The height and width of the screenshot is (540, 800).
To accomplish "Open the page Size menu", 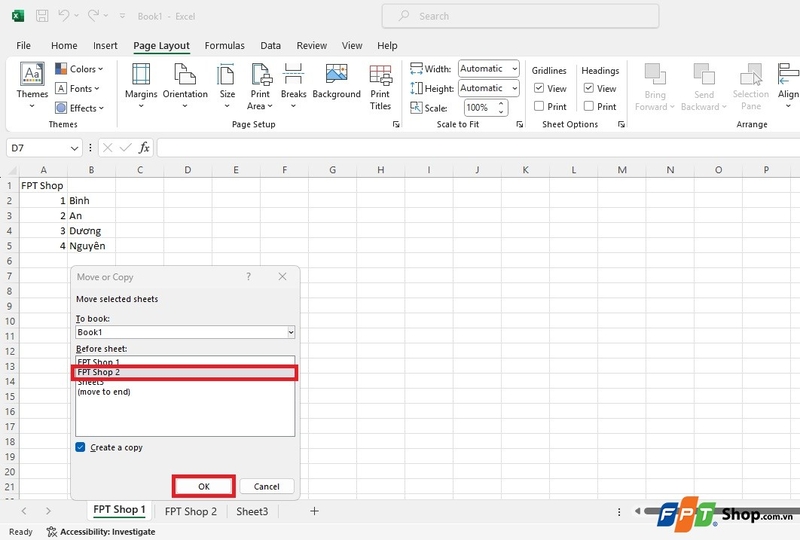I will (x=227, y=86).
